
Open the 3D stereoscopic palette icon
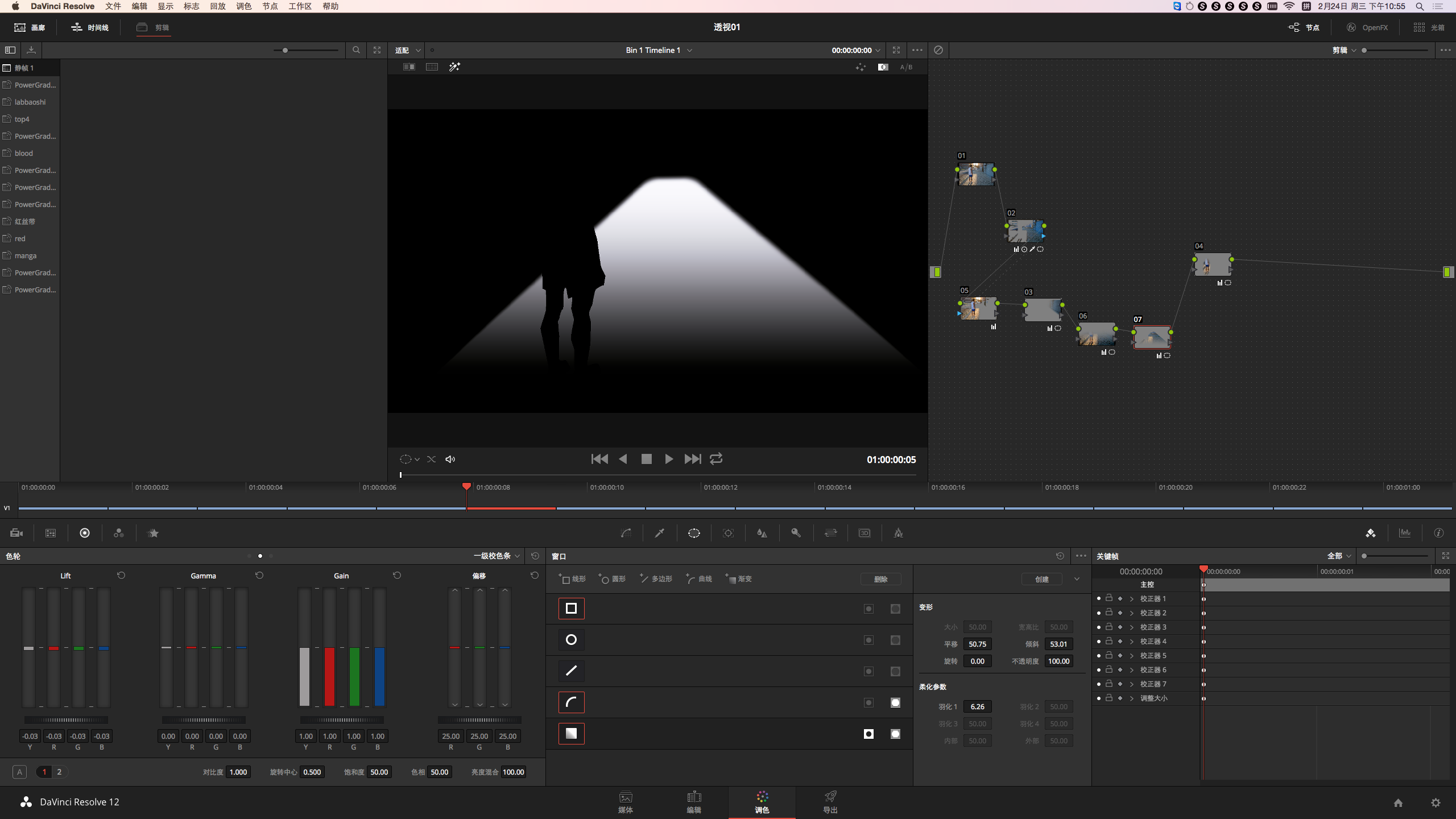click(x=864, y=533)
